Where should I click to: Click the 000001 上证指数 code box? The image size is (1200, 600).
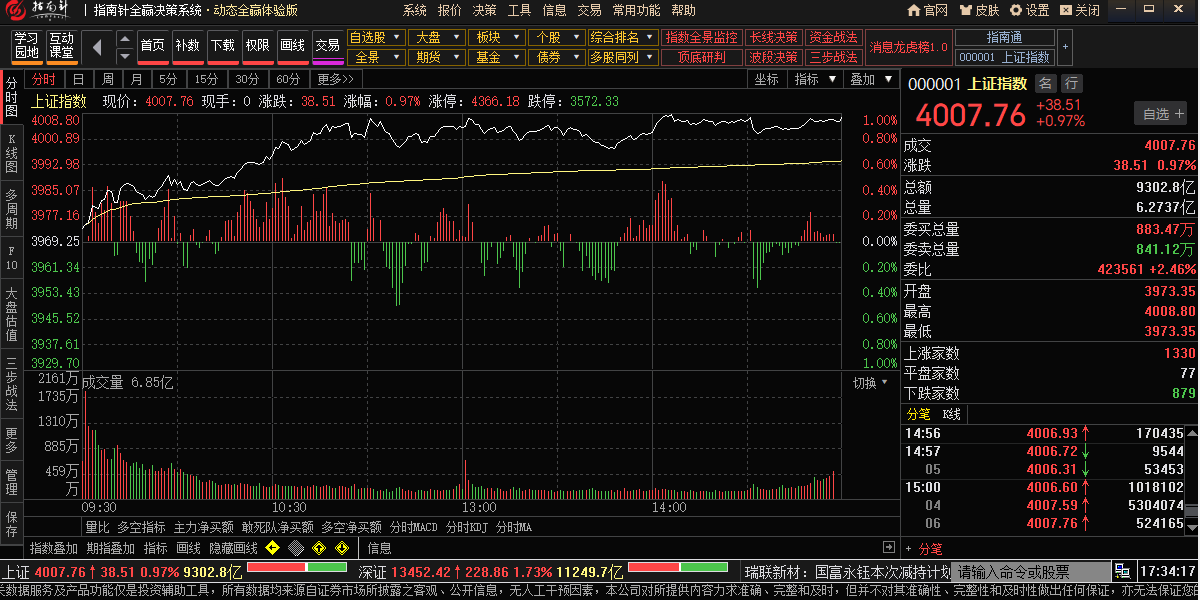pos(1004,57)
